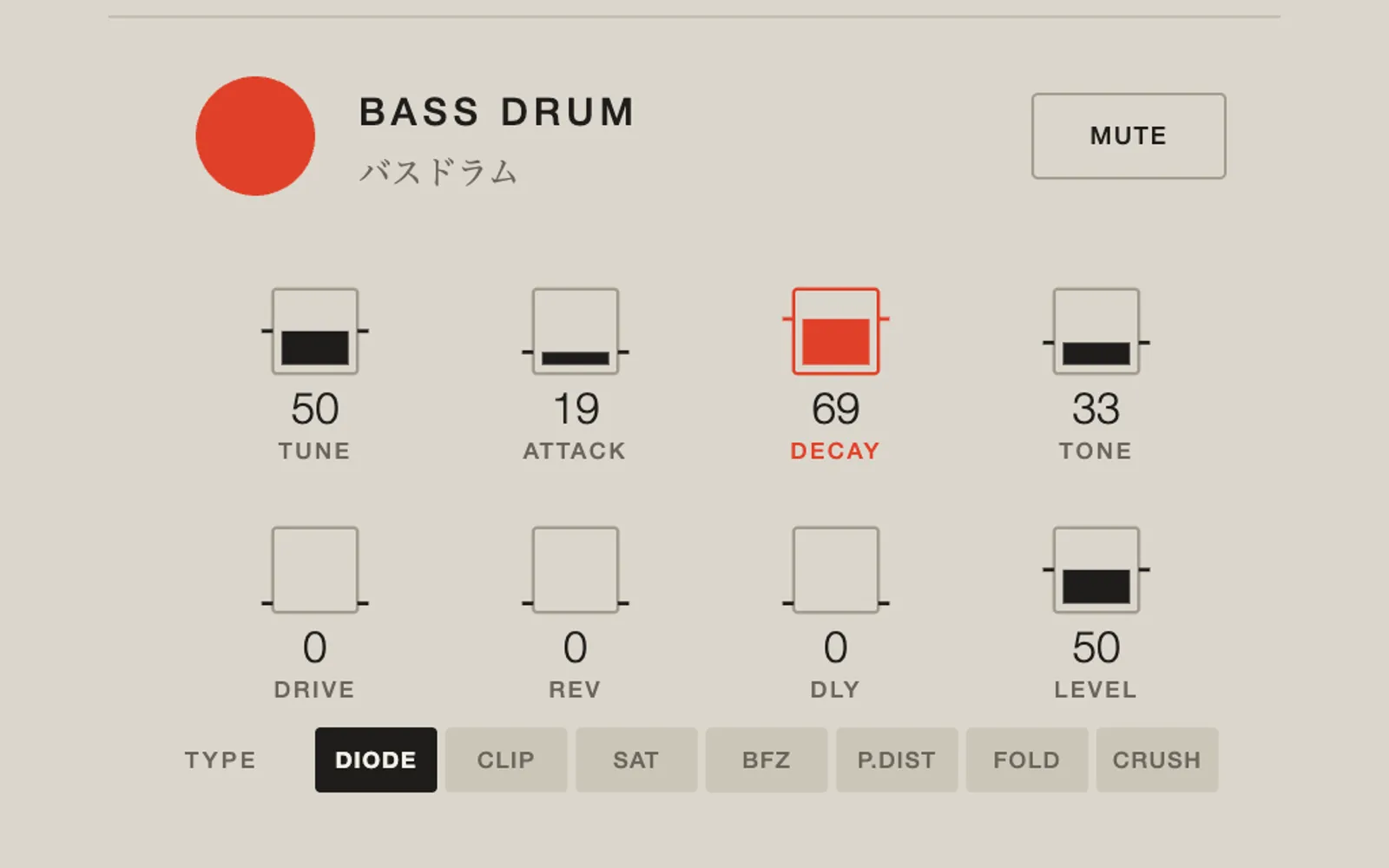Click the BASS DRUM title
This screenshot has height=868, width=1389.
point(497,112)
